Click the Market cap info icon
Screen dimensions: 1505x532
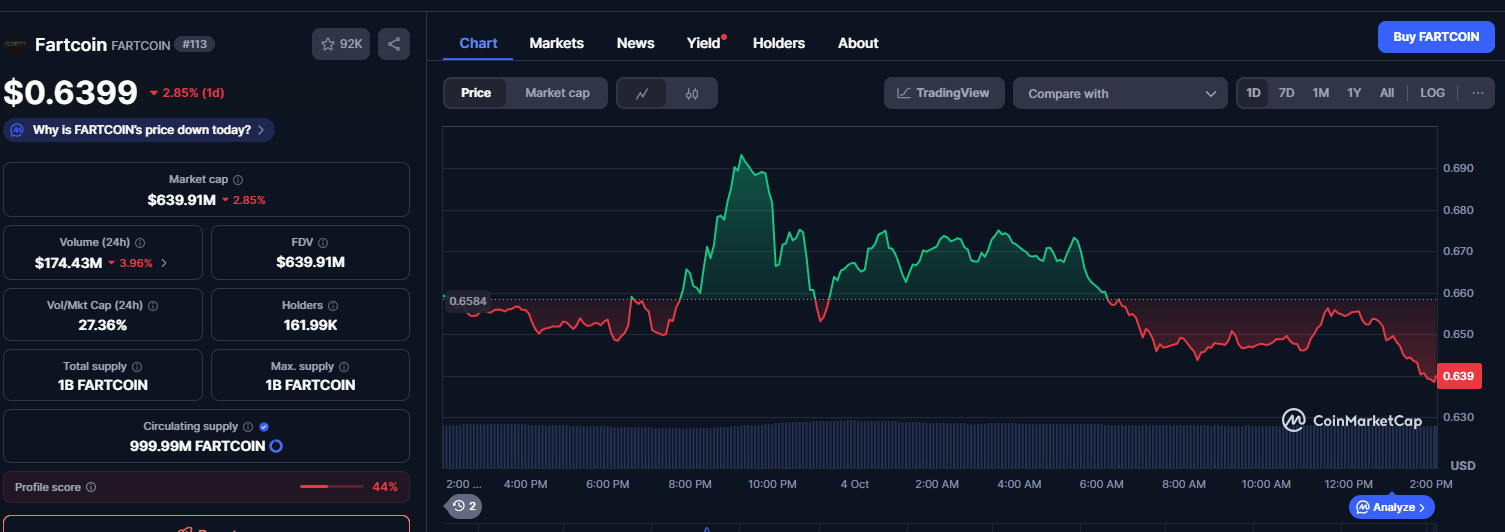(238, 180)
